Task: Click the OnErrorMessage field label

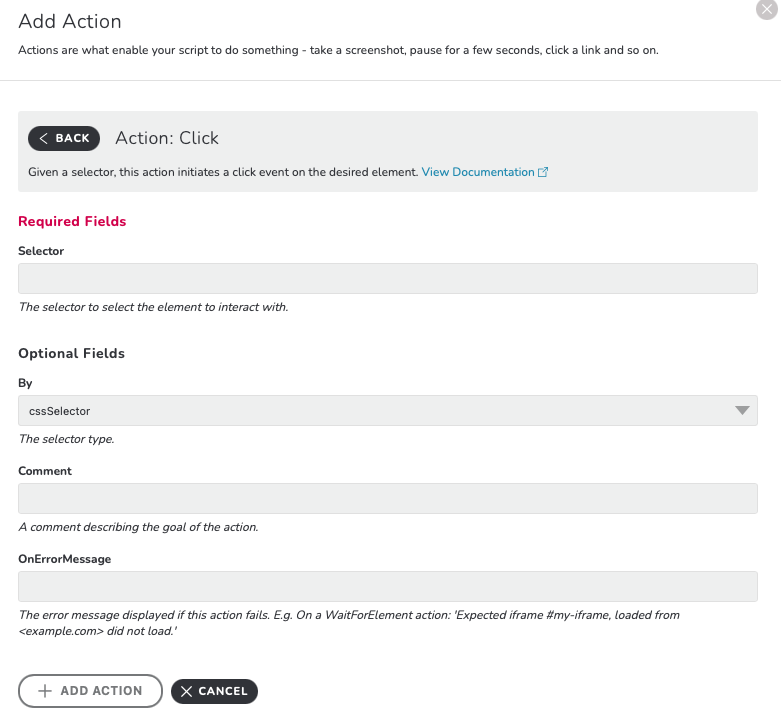Action: pyautogui.click(x=65, y=559)
